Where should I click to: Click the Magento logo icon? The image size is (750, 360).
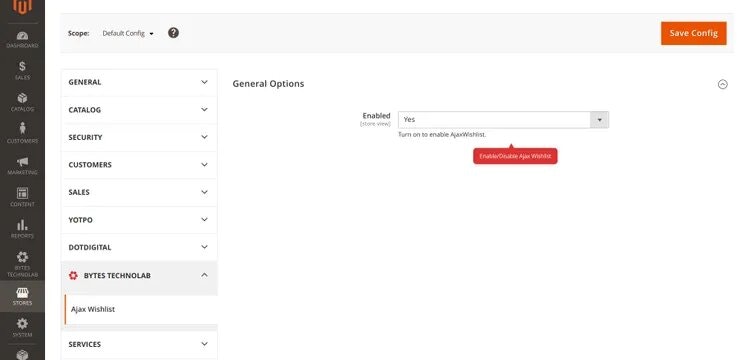(x=22, y=6)
